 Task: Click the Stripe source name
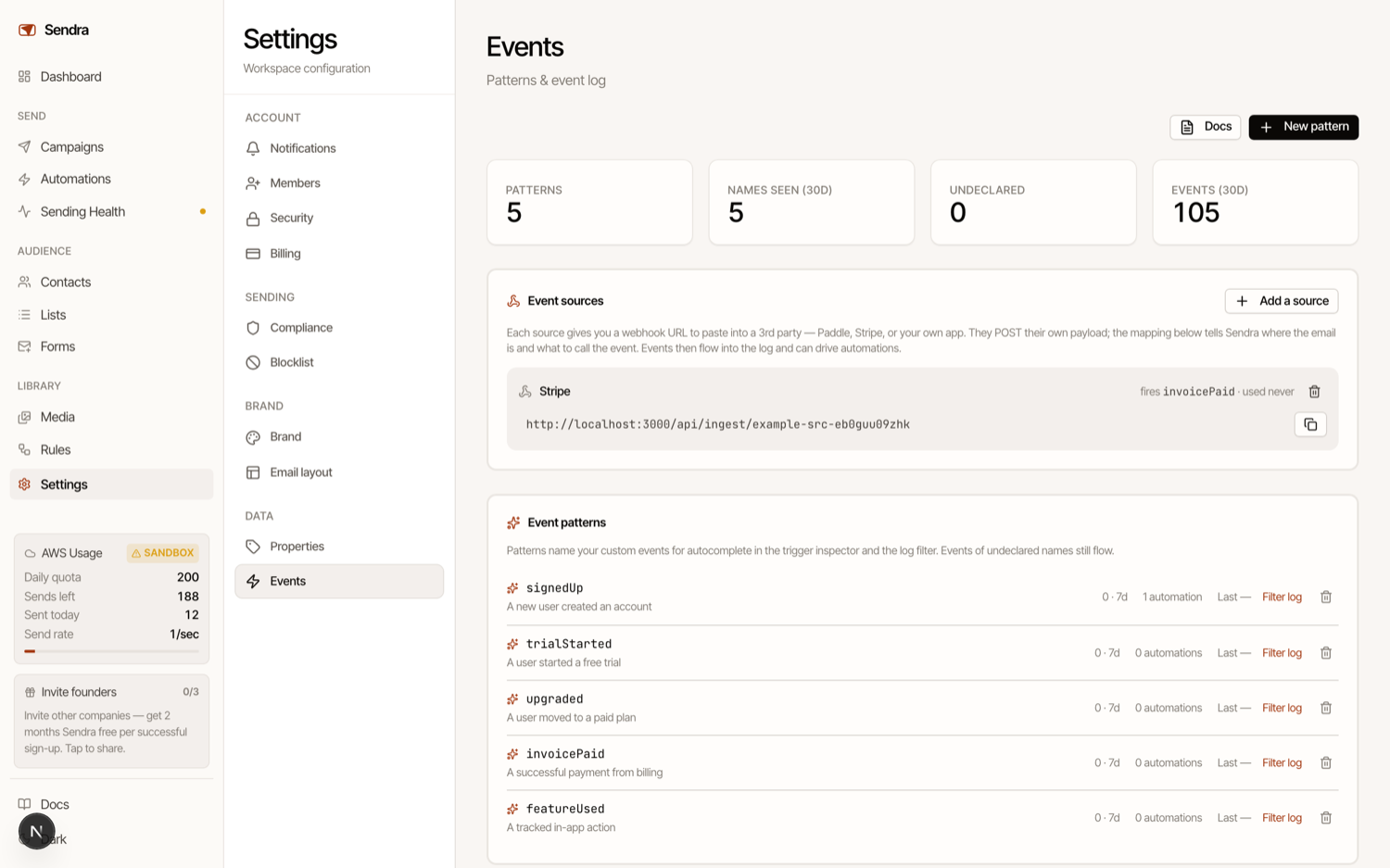coord(555,392)
